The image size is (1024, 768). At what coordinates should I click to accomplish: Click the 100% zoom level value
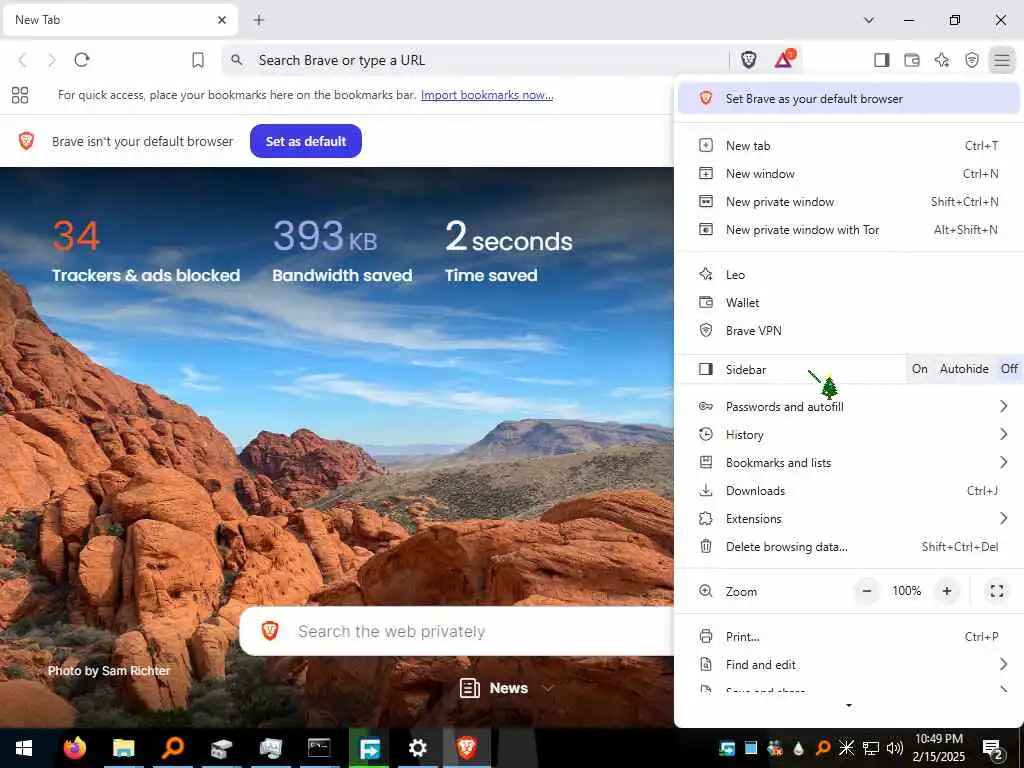906,591
